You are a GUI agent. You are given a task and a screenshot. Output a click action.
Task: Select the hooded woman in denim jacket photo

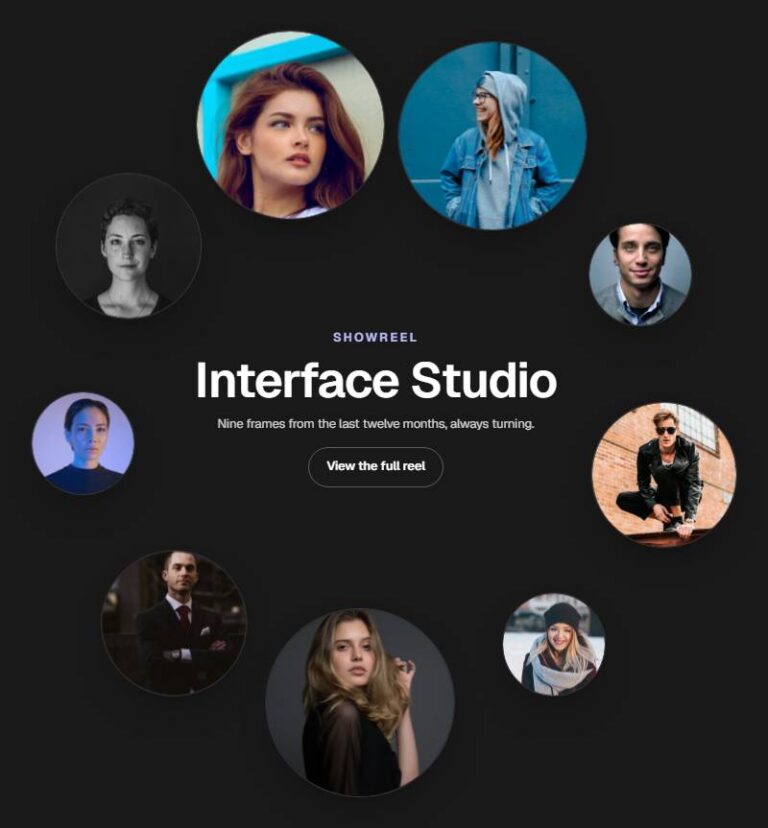[x=492, y=136]
